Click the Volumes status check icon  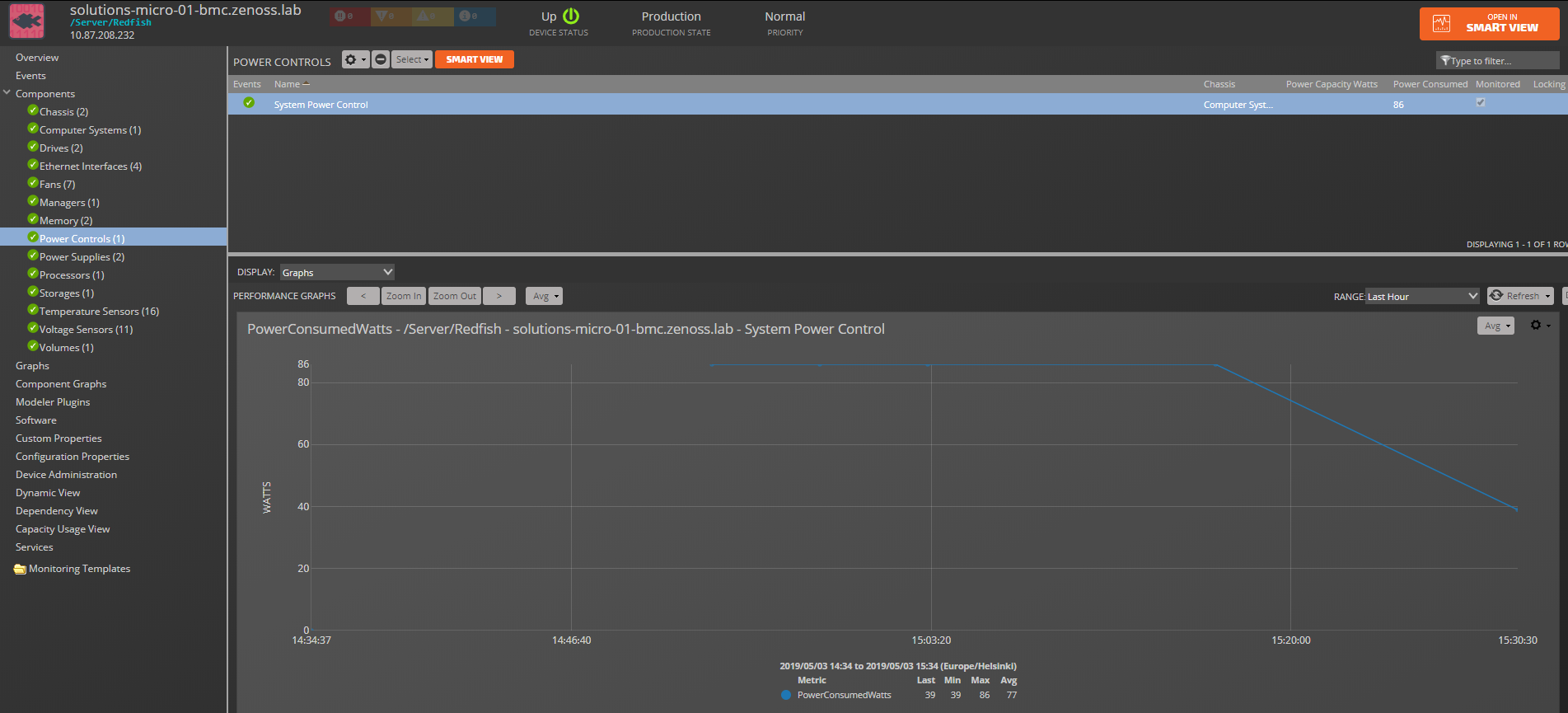tap(33, 346)
